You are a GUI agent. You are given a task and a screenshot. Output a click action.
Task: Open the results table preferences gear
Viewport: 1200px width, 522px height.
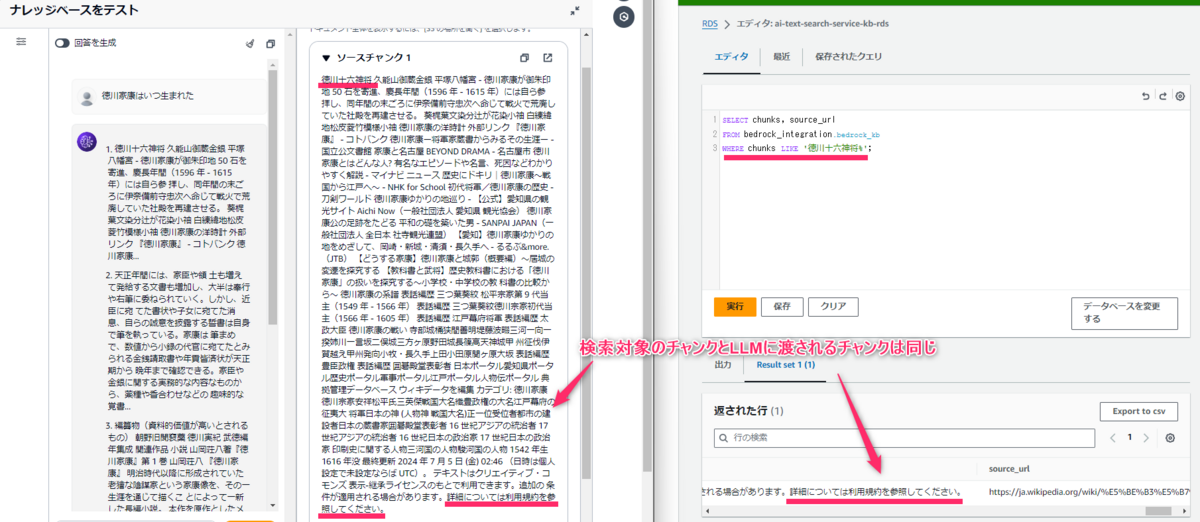pos(1172,438)
